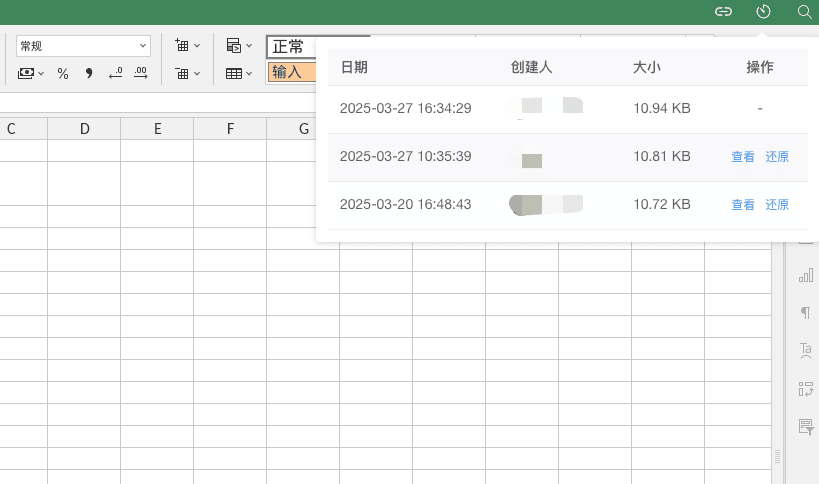This screenshot has width=819, height=484.
Task: Open version history clock icon
Action: tap(763, 11)
